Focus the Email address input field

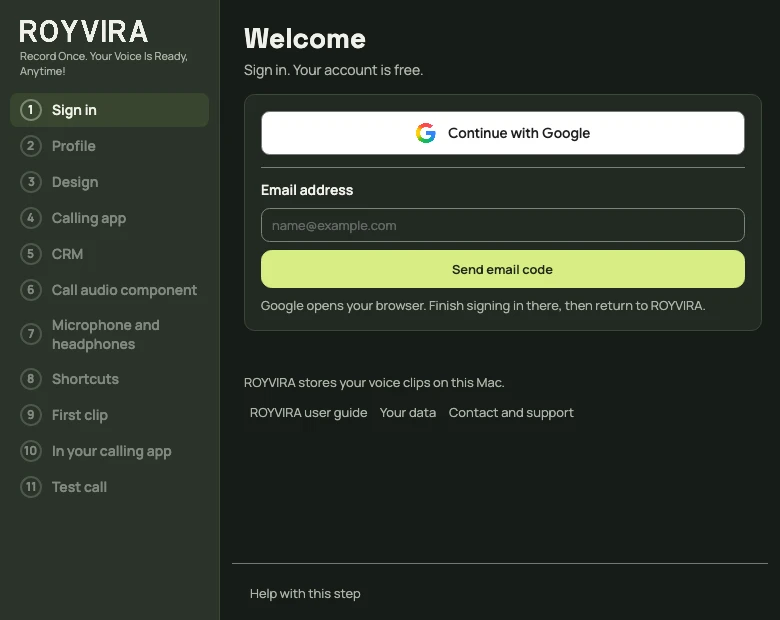pos(502,225)
